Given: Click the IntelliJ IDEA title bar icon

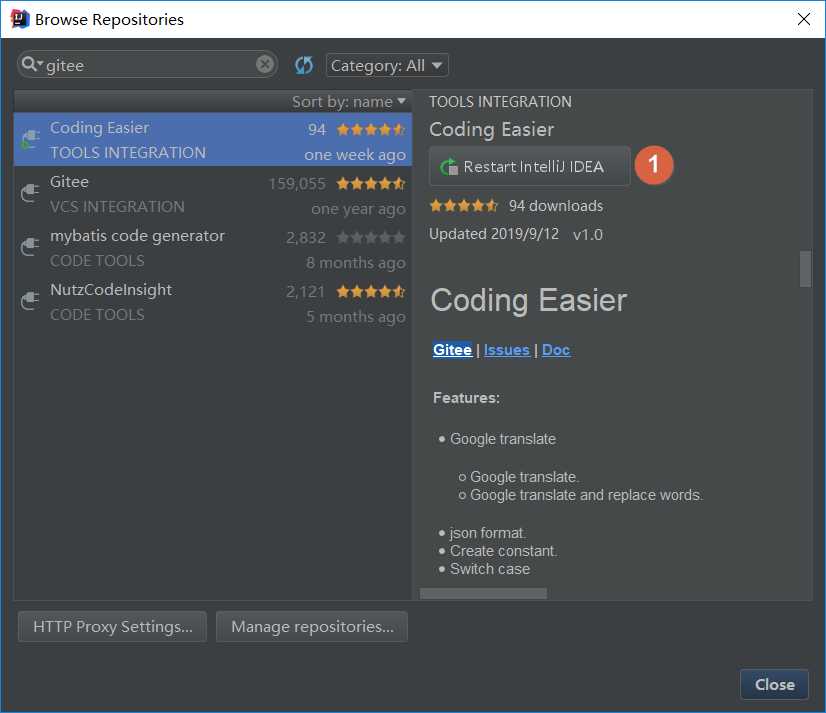Looking at the screenshot, I should (x=17, y=19).
